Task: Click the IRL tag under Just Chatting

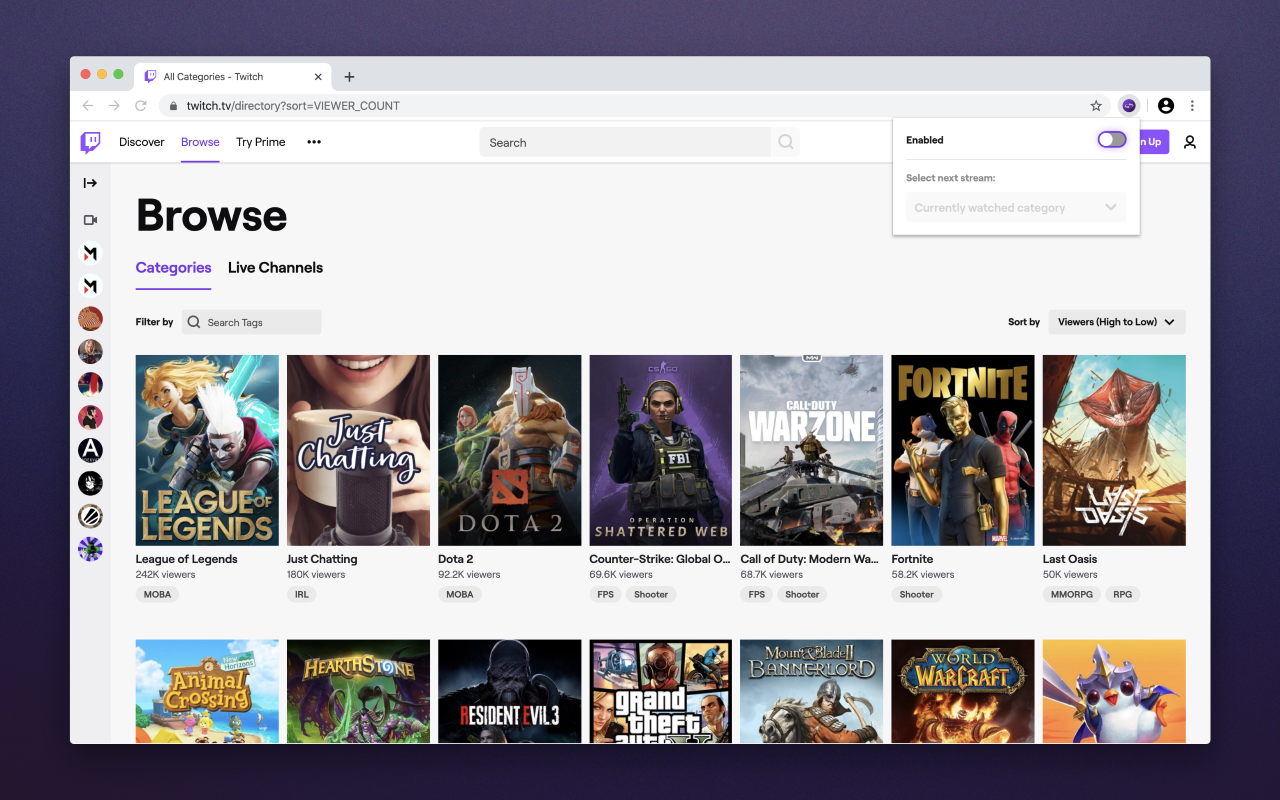Action: pyautogui.click(x=302, y=594)
